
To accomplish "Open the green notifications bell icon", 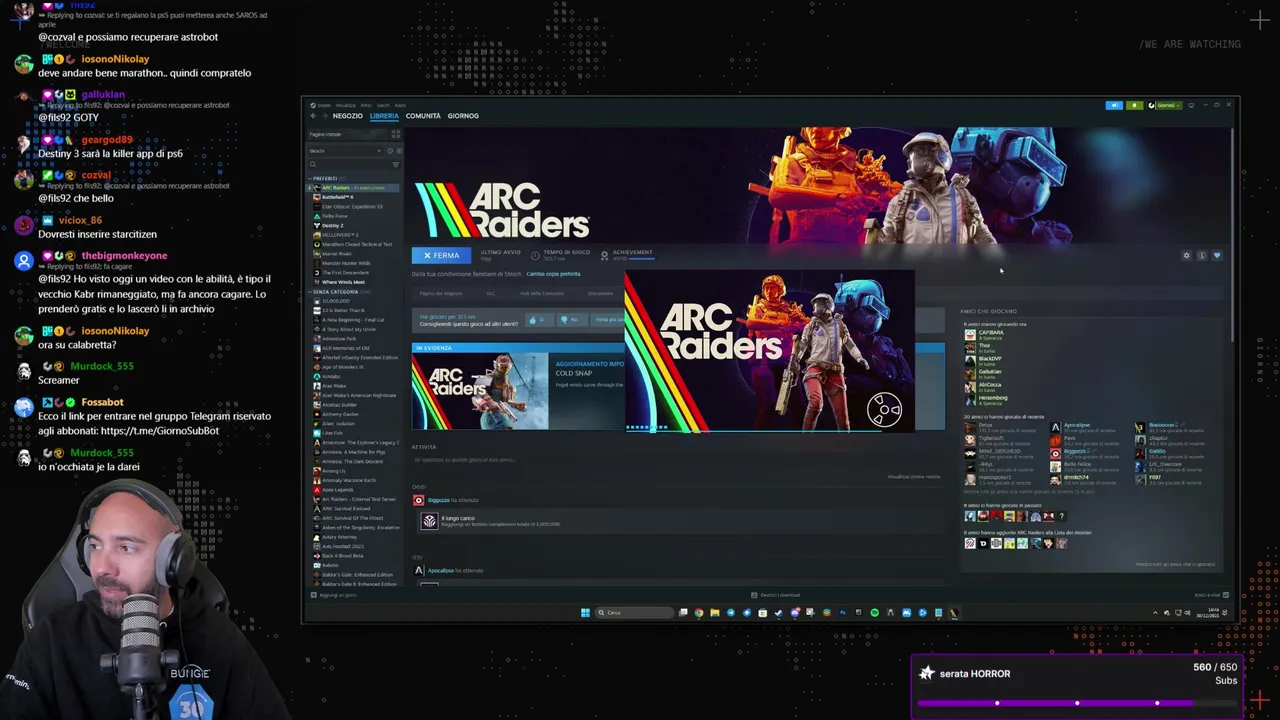I will click(1135, 105).
